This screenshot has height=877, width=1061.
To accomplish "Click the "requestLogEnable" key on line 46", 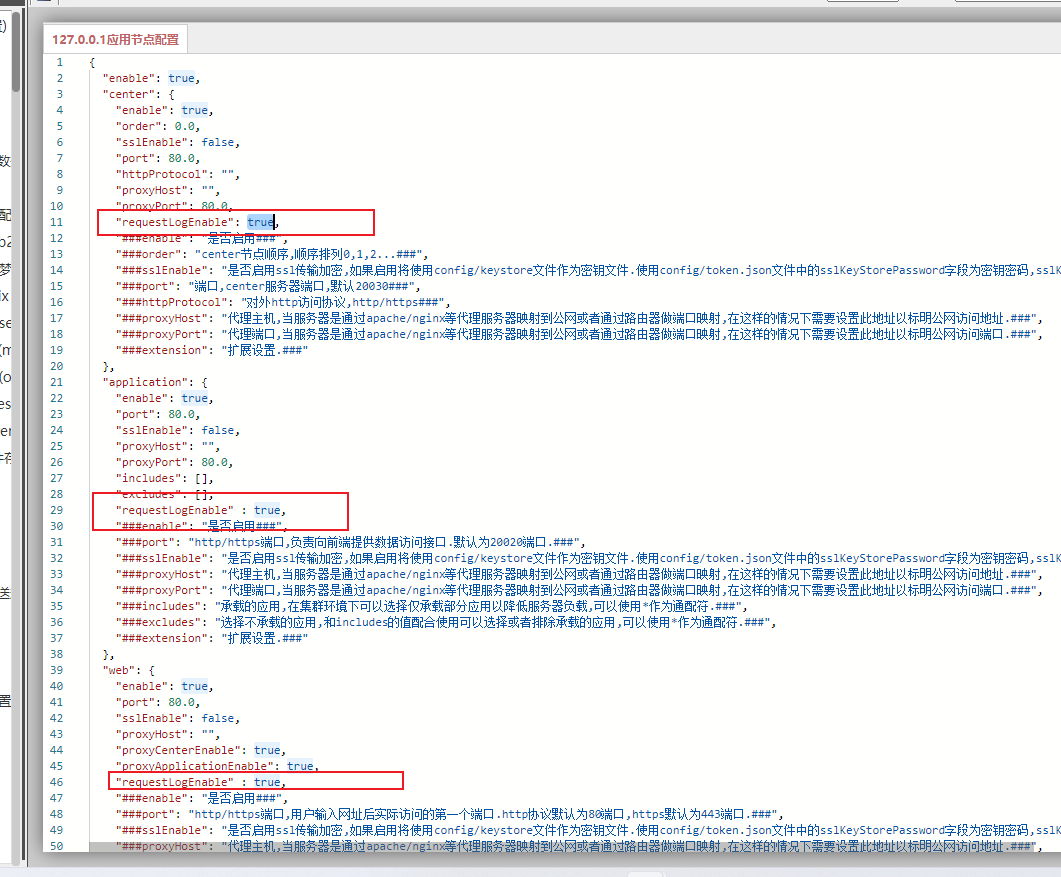I will coord(175,782).
